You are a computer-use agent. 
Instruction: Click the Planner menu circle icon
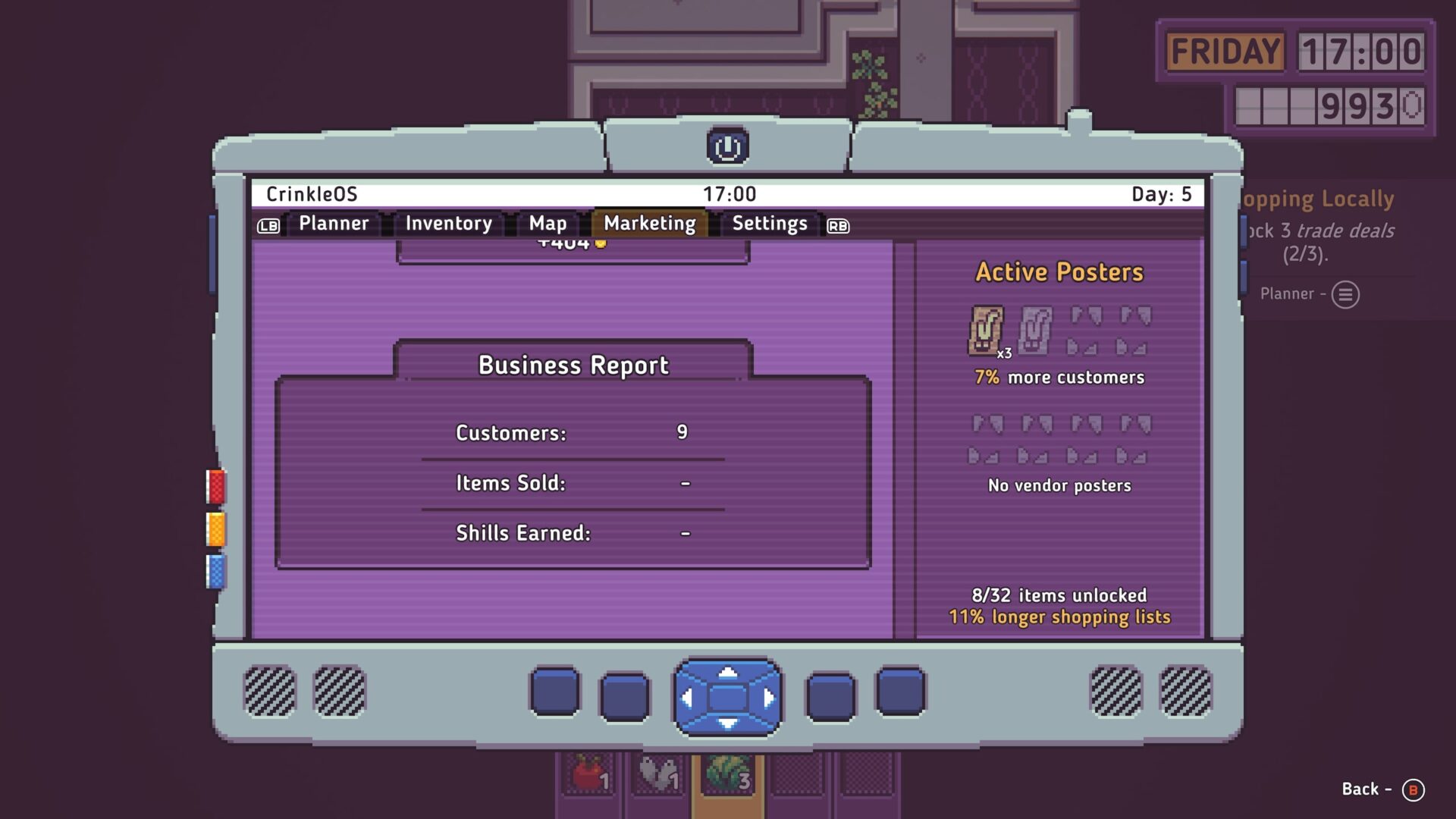pyautogui.click(x=1345, y=294)
